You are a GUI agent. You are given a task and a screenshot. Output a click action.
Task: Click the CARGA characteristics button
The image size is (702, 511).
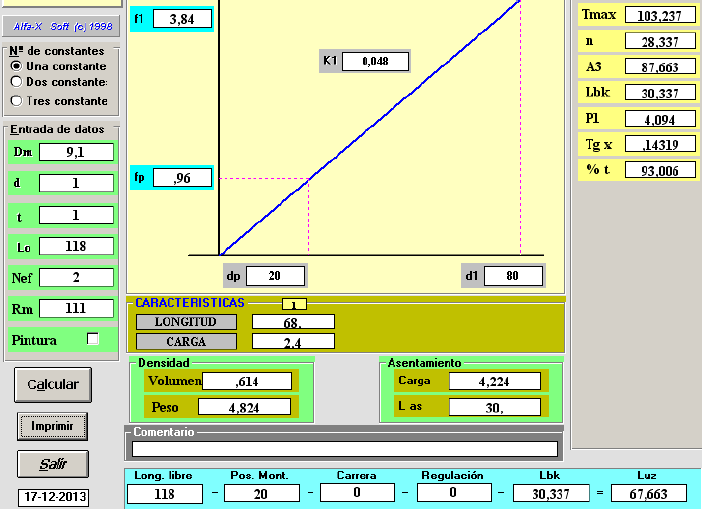point(186,342)
